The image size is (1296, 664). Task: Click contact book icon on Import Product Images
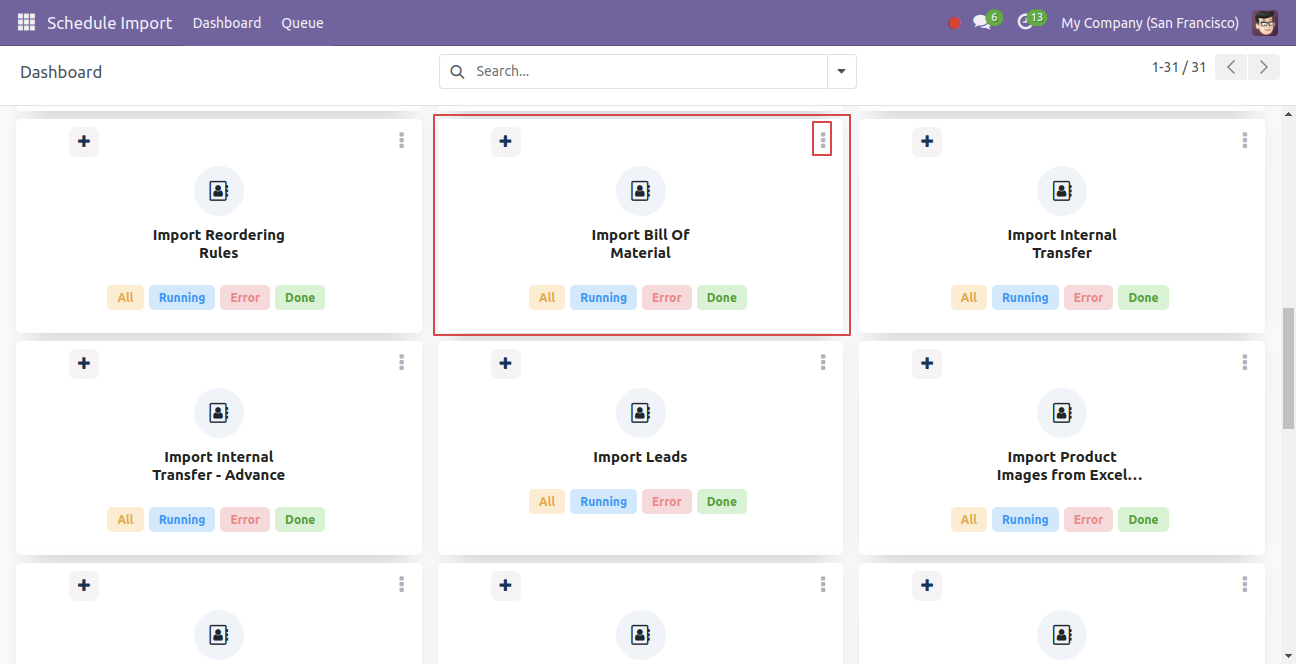1062,413
